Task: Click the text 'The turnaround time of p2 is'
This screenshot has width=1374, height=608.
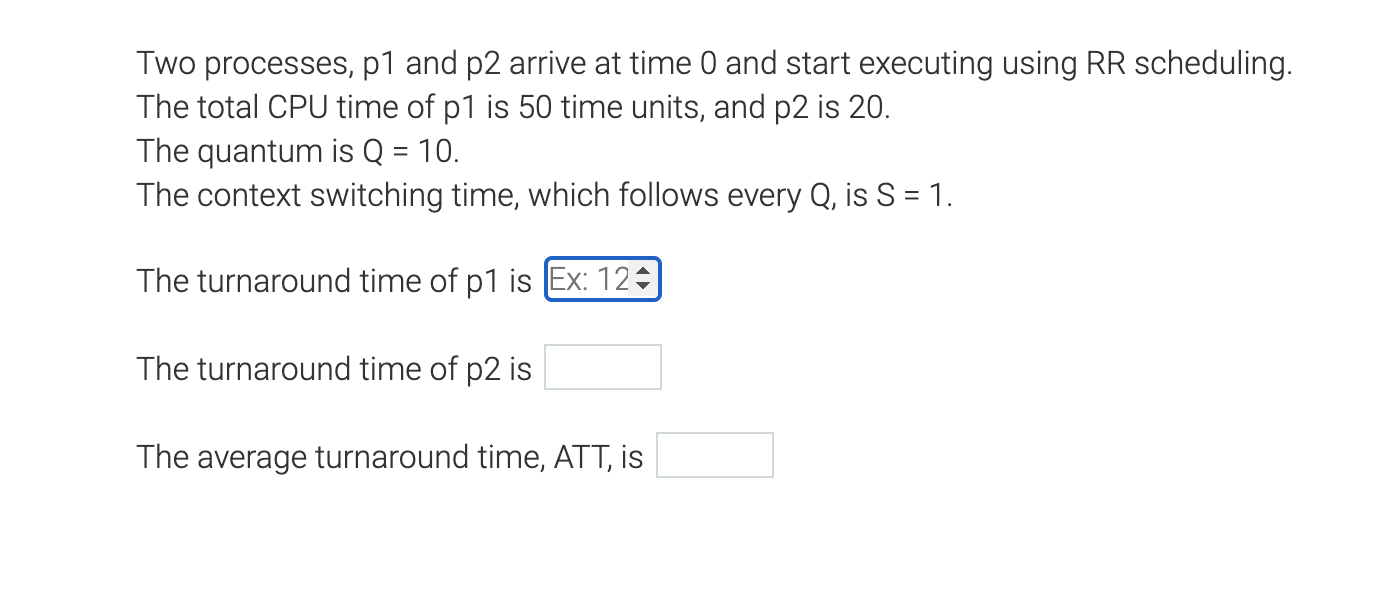Action: click(x=335, y=368)
